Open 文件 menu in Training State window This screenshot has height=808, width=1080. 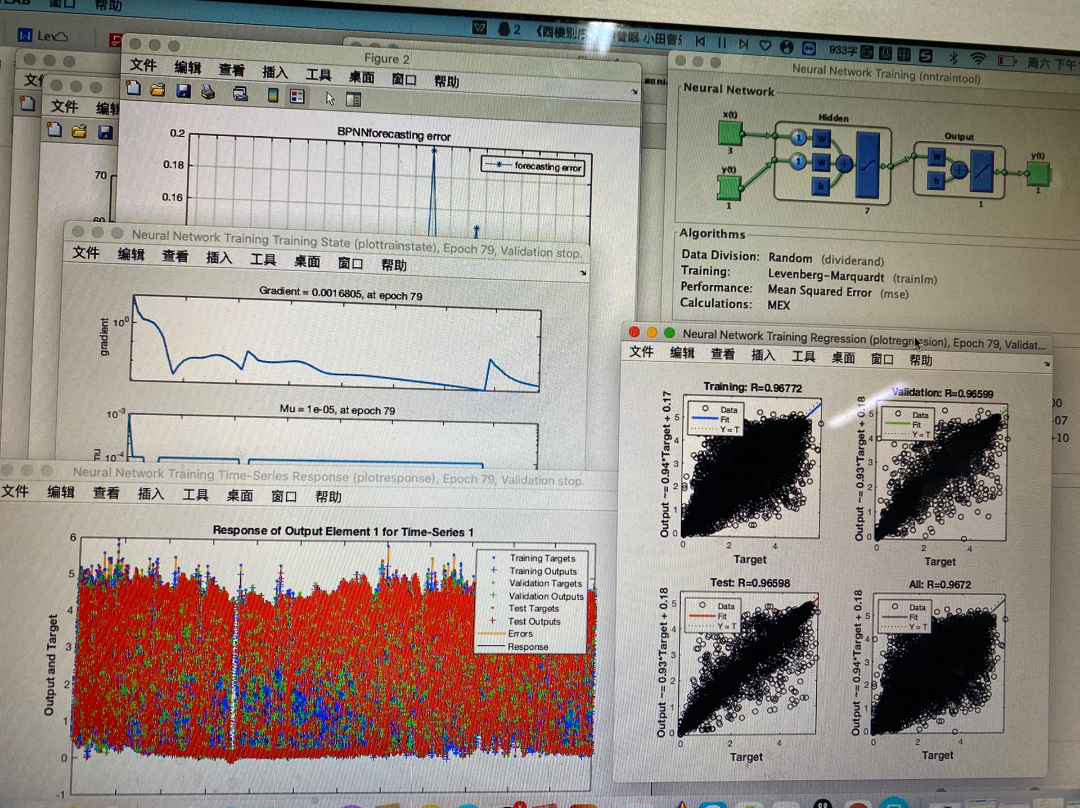tap(86, 253)
